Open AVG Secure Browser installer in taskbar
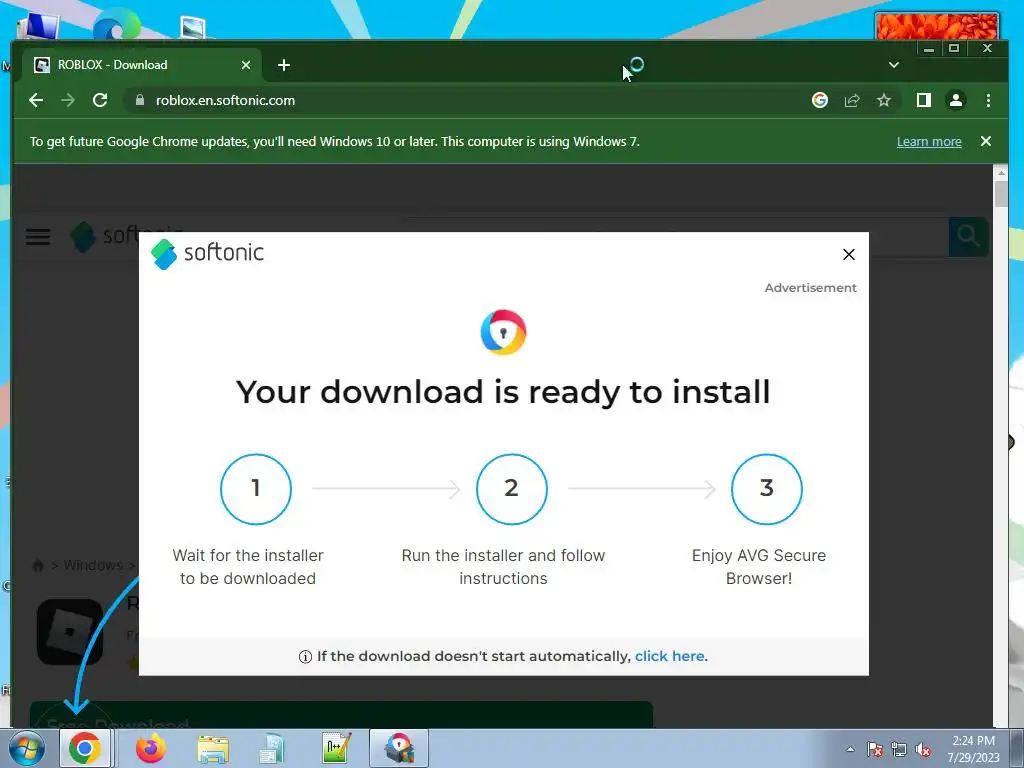 pyautogui.click(x=399, y=748)
